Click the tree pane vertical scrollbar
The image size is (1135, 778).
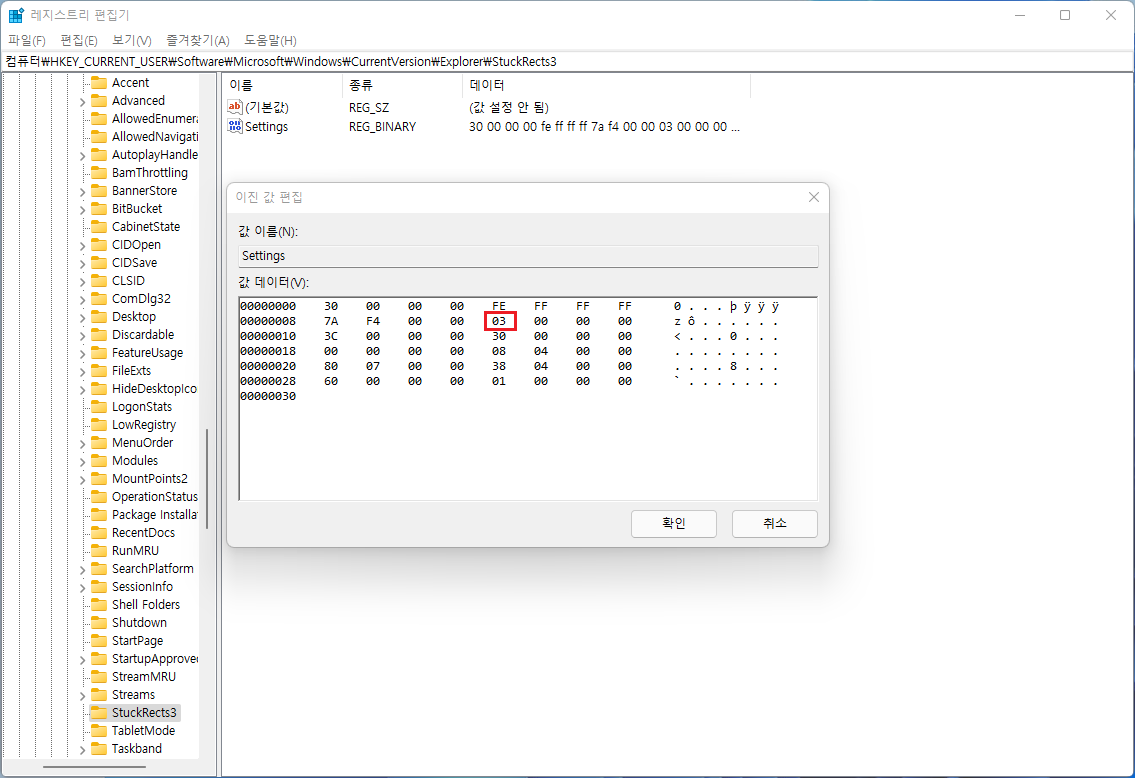coord(207,478)
